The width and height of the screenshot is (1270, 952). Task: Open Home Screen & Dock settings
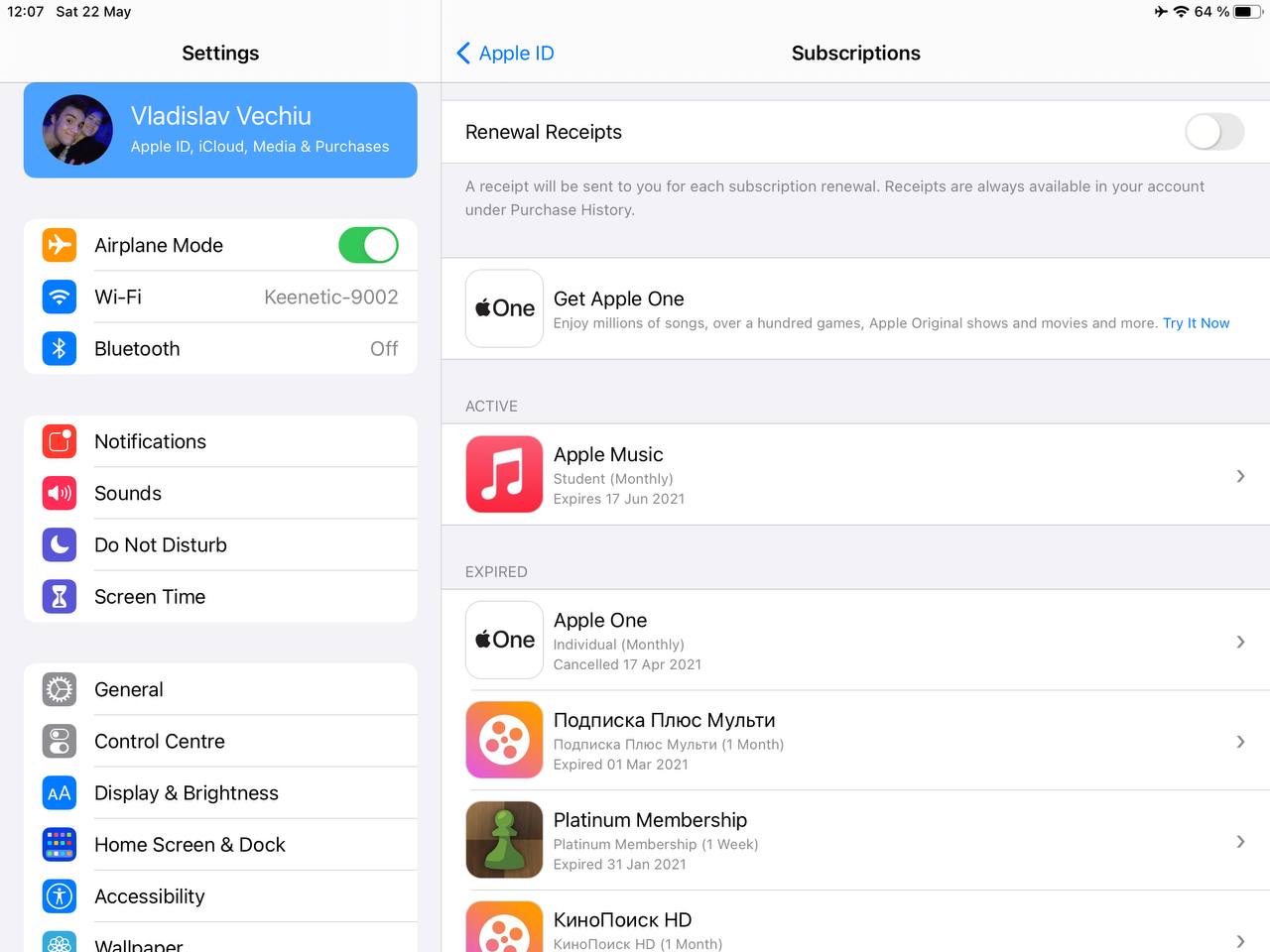[220, 844]
